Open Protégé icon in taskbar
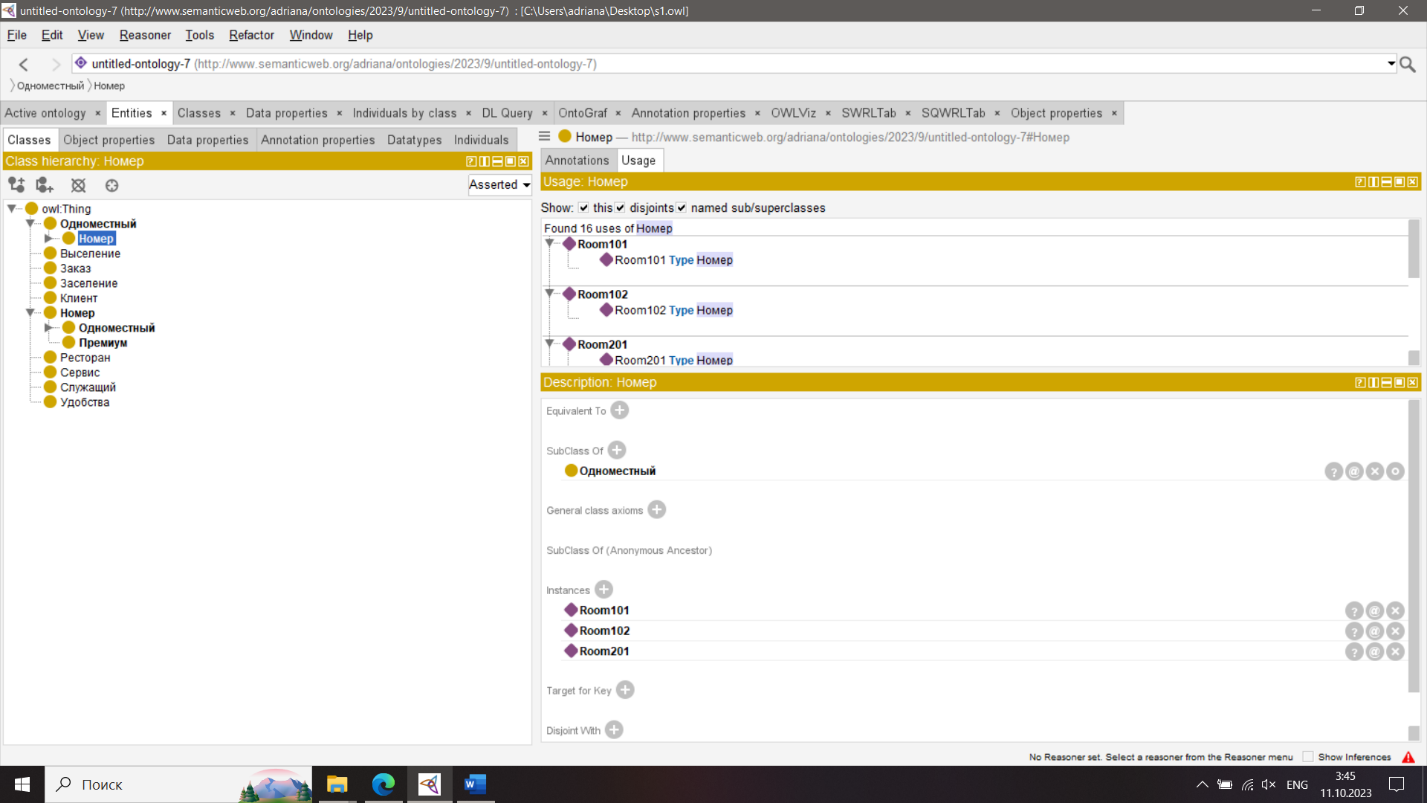 point(429,784)
